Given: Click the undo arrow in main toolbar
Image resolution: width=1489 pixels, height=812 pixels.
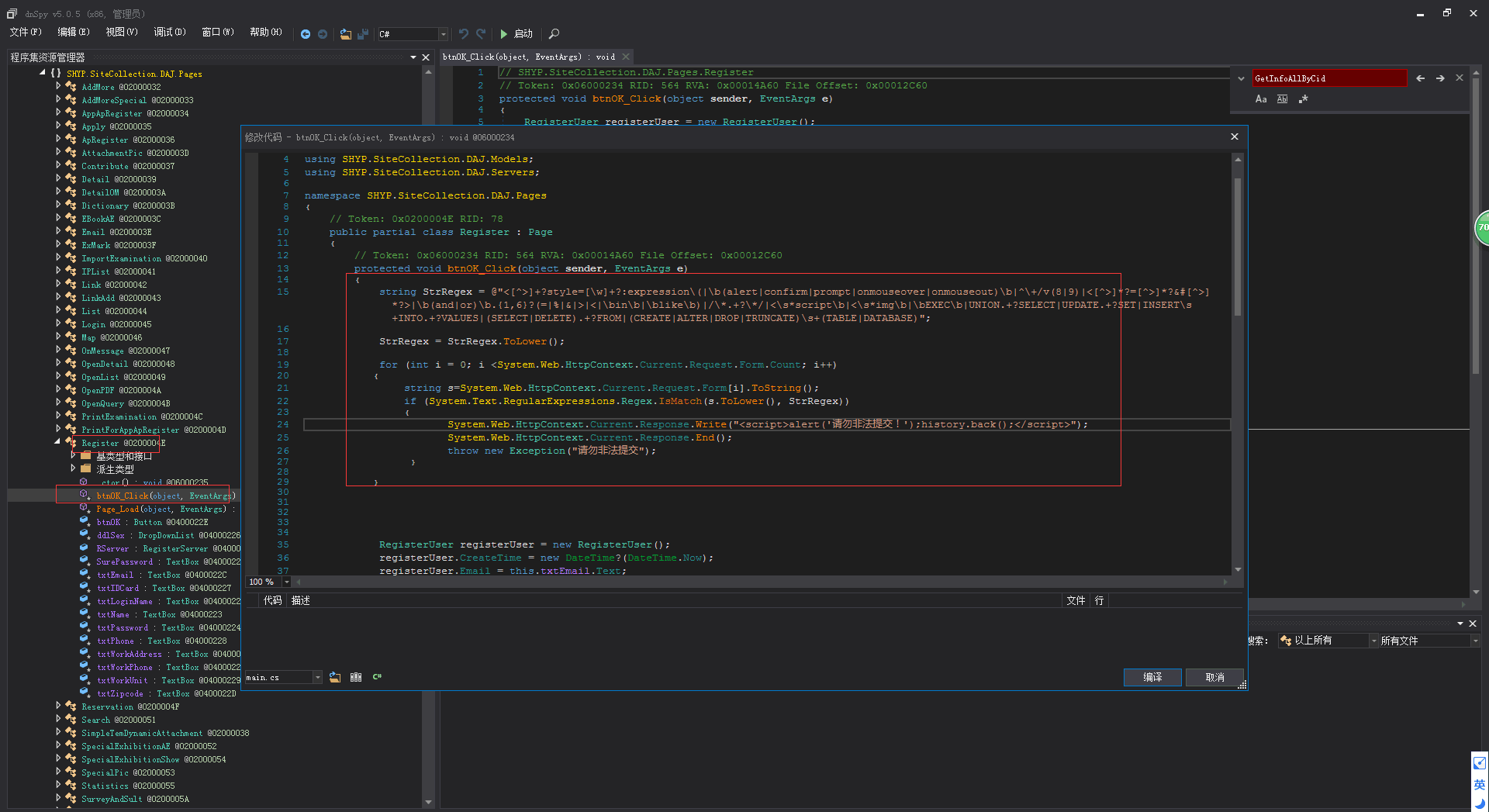Looking at the screenshot, I should (463, 34).
